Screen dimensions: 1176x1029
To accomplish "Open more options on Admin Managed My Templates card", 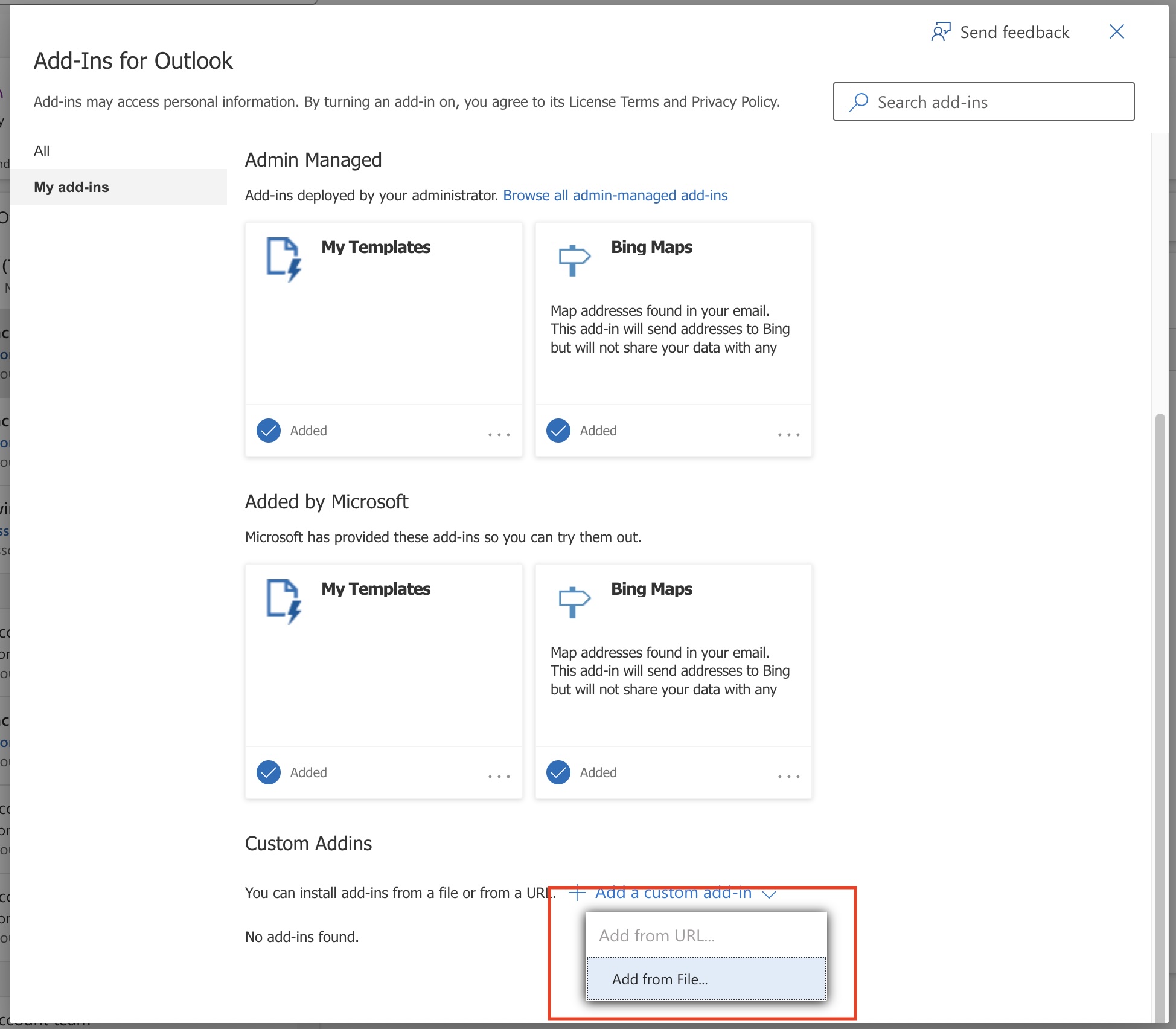I will click(x=499, y=434).
